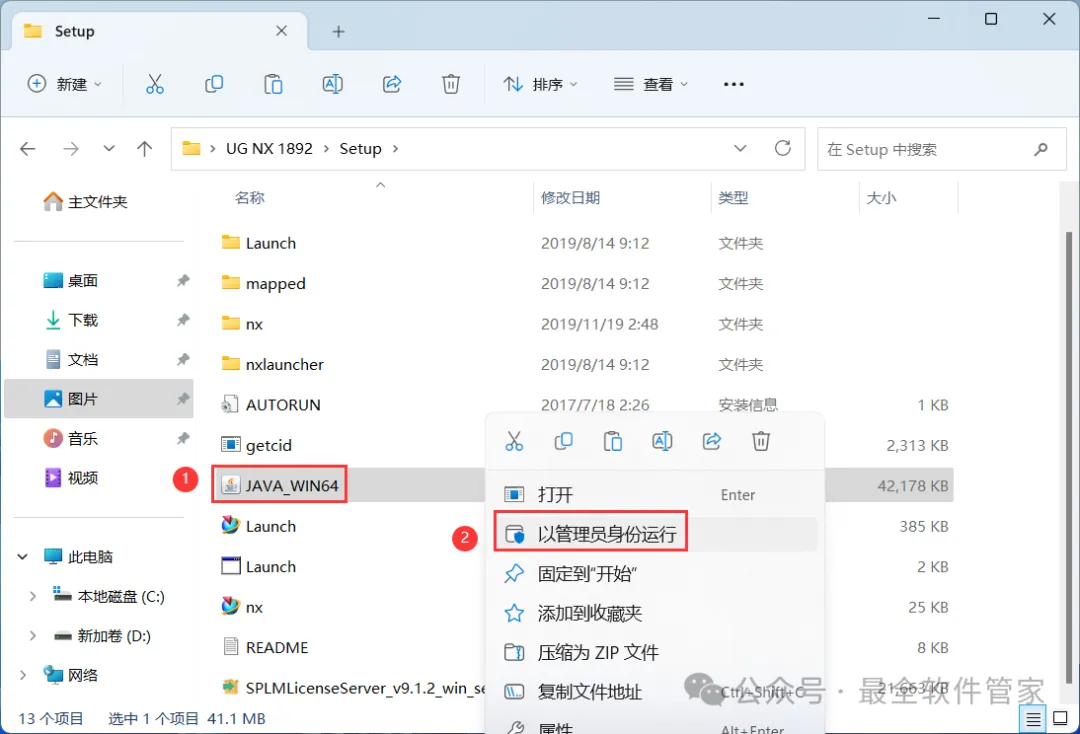The height and width of the screenshot is (734, 1080).
Task: Switch to large thumbnails view icon in status bar
Action: point(1061,719)
